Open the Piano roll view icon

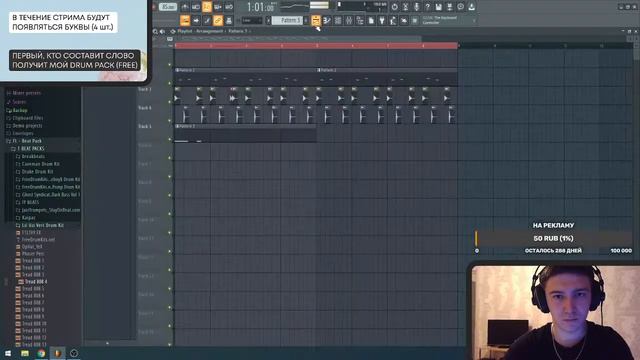(327, 20)
